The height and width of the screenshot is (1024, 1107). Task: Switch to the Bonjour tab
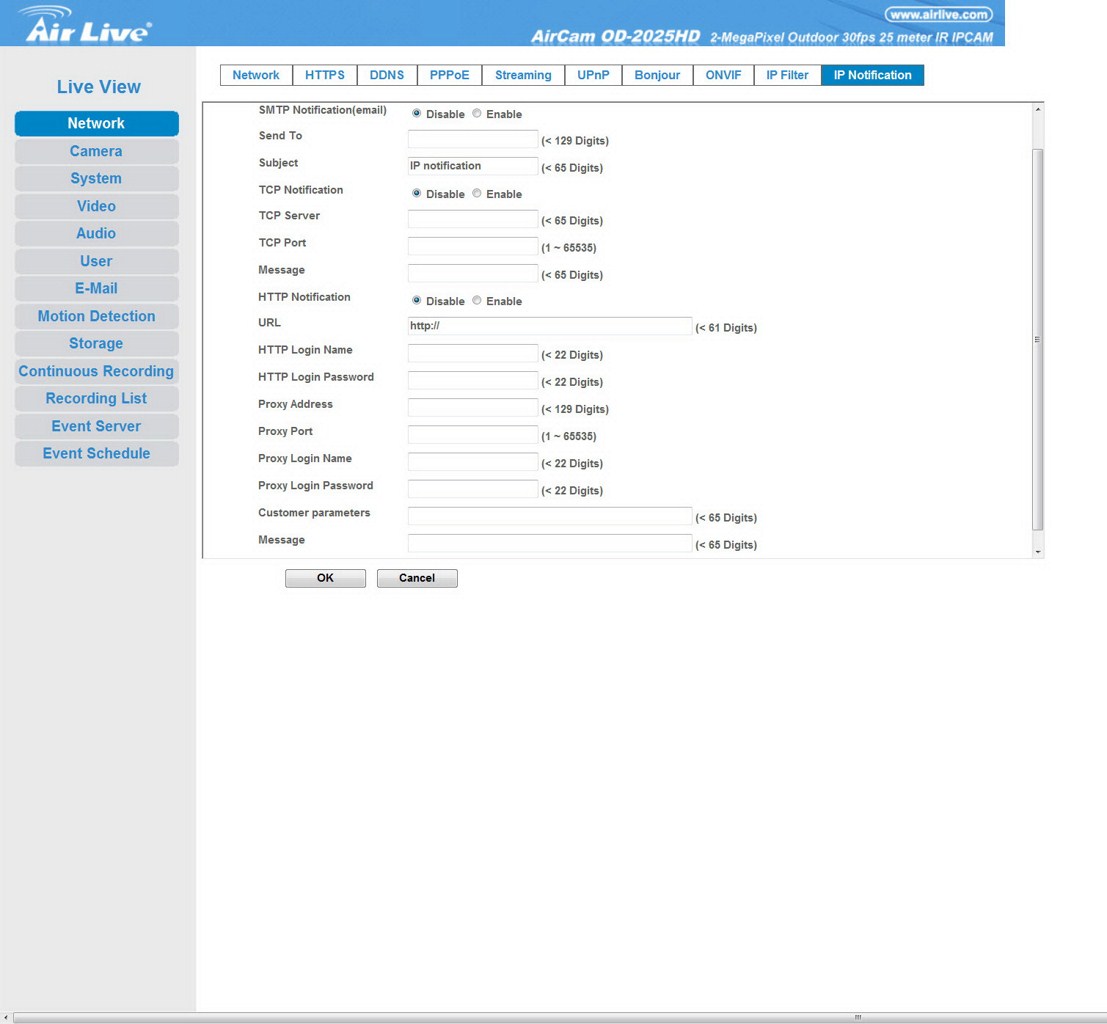657,75
